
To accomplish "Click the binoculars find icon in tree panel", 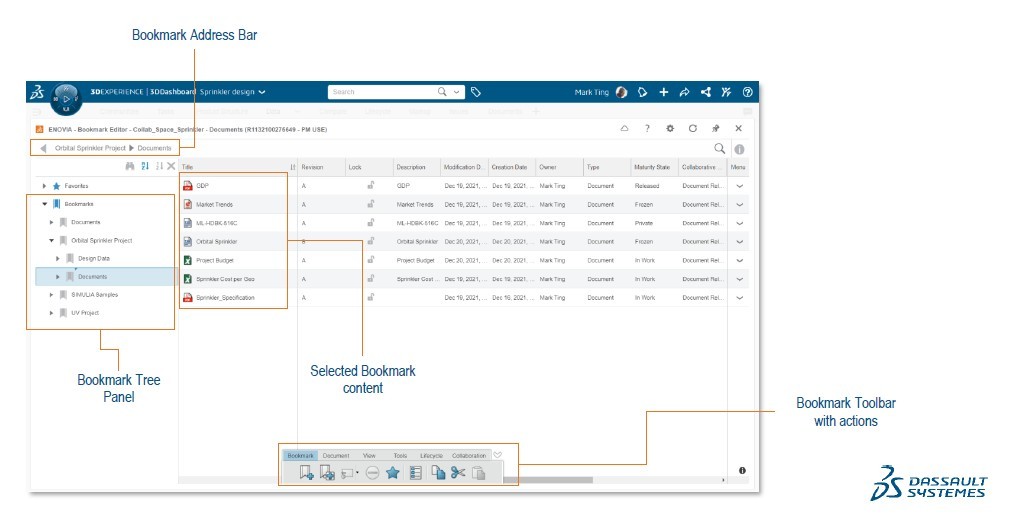I will [130, 166].
